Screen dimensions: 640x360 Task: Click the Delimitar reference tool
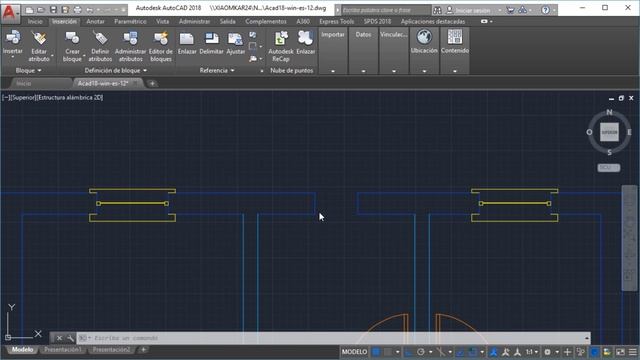tap(211, 43)
